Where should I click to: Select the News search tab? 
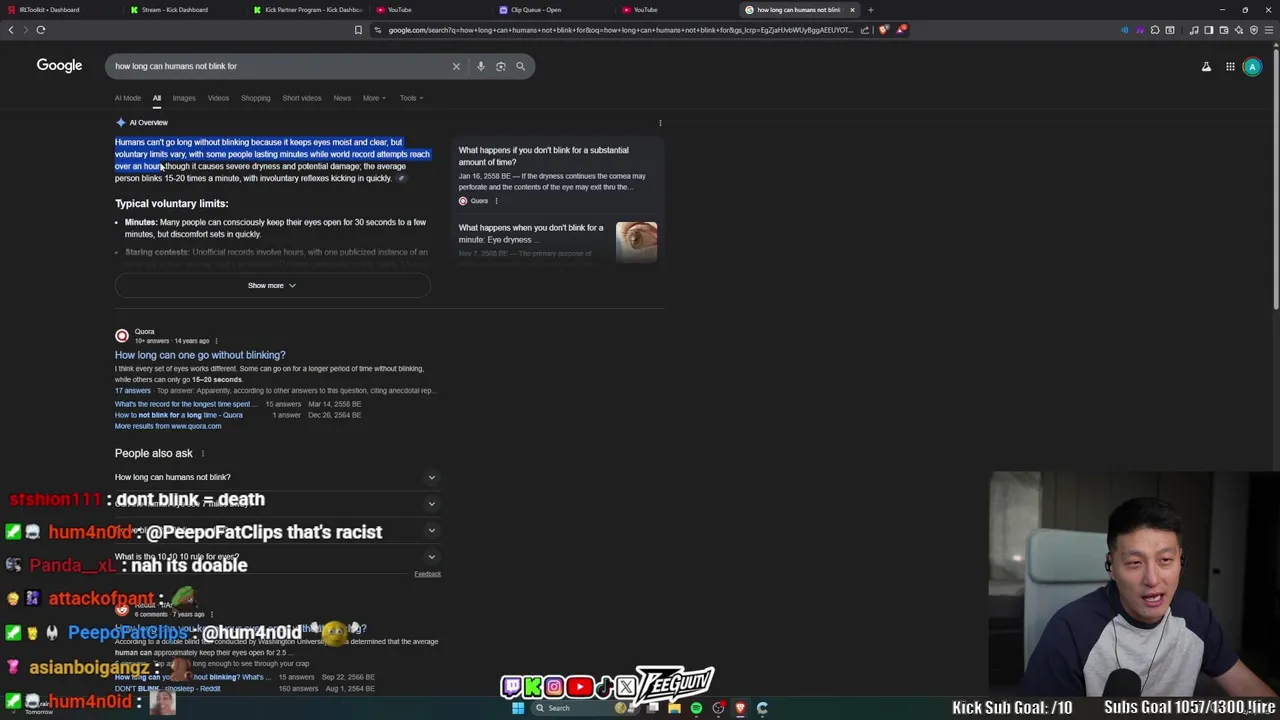tap(342, 98)
